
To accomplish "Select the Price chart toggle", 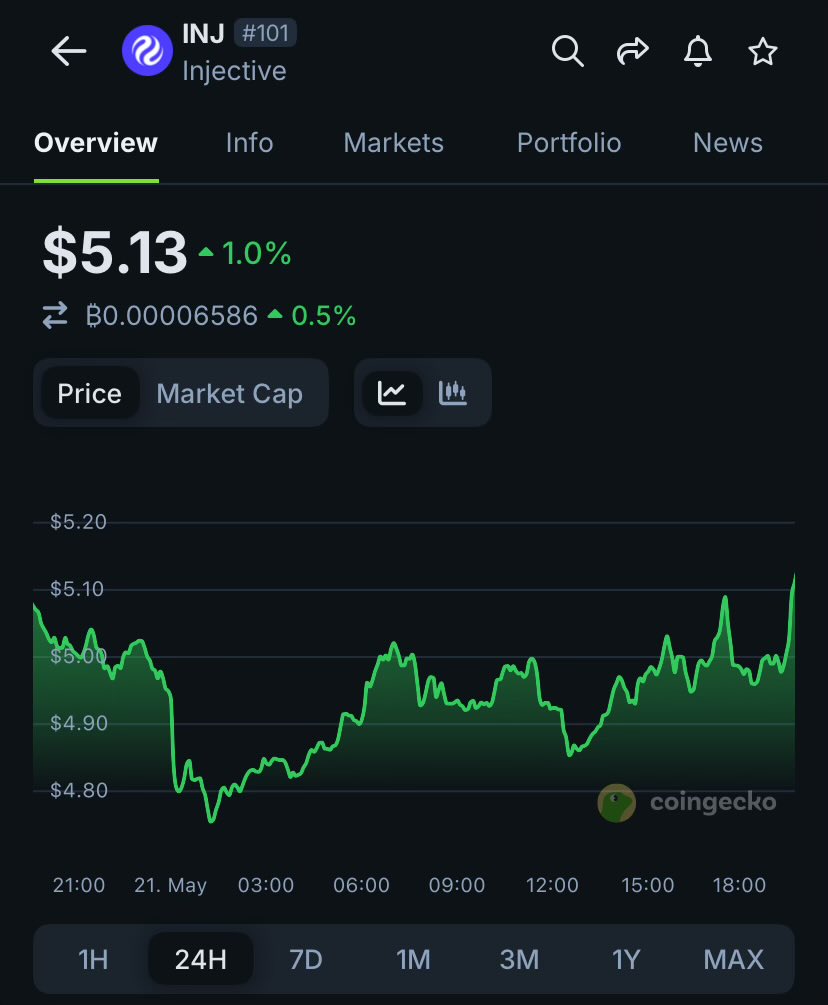I will tap(90, 394).
